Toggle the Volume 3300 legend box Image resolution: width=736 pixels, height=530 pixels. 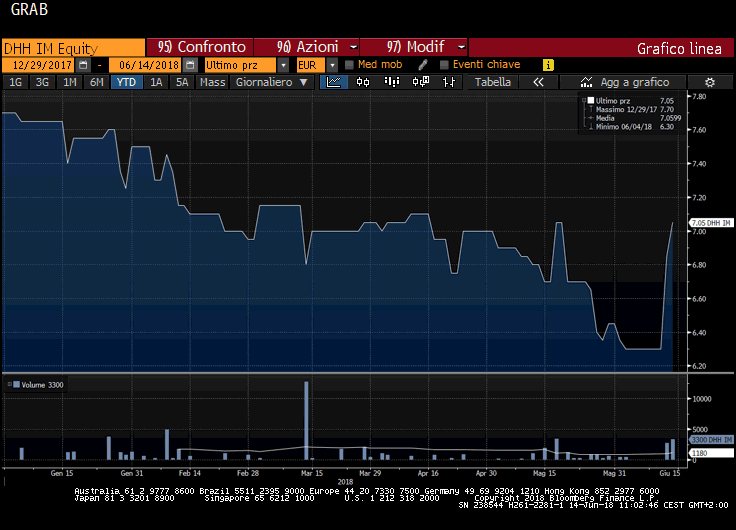coord(16,384)
